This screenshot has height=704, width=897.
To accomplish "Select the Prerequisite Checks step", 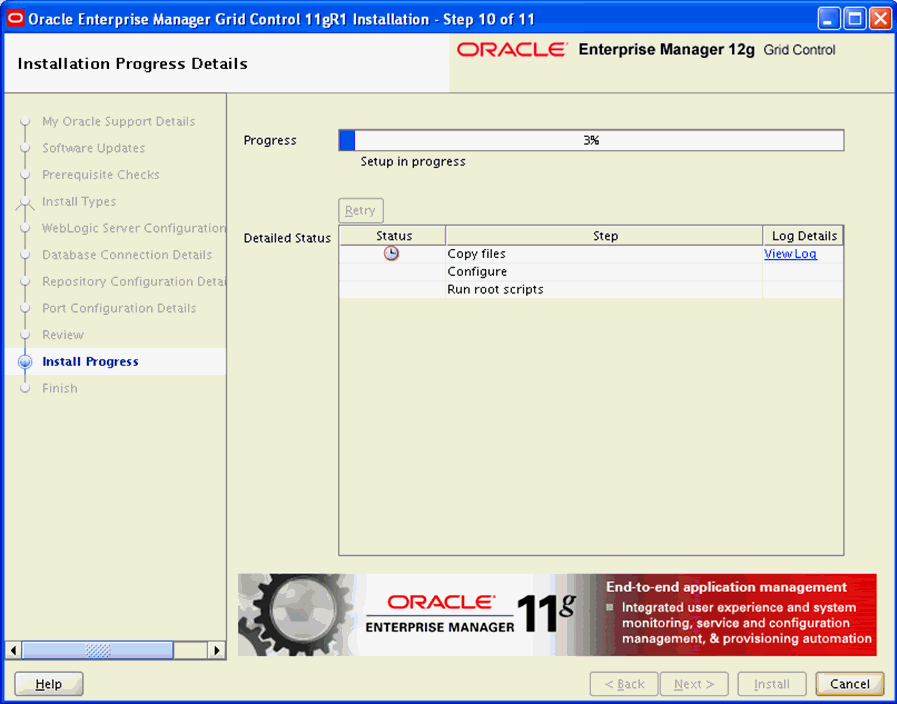I will click(x=101, y=174).
